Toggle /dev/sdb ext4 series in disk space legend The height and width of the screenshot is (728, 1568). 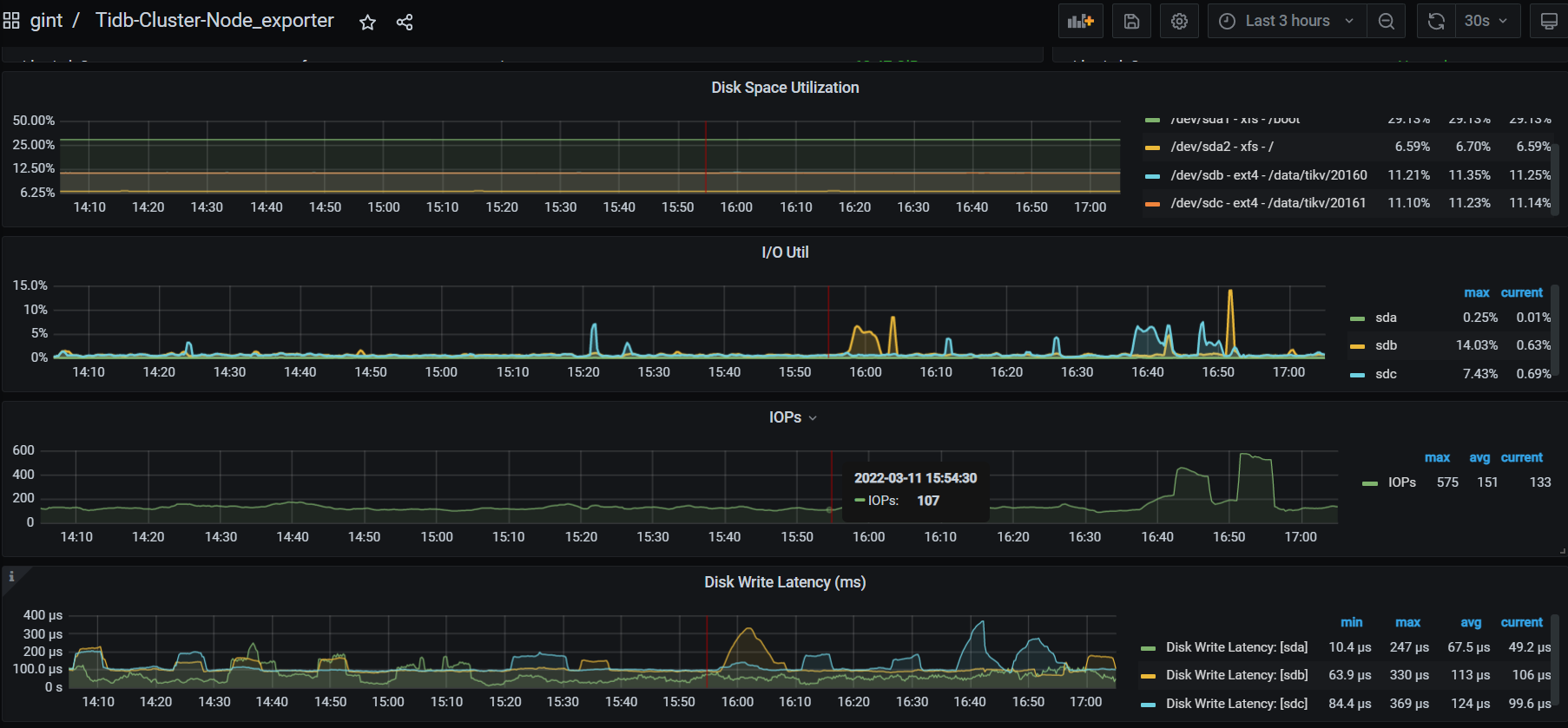pyautogui.click(x=1268, y=175)
